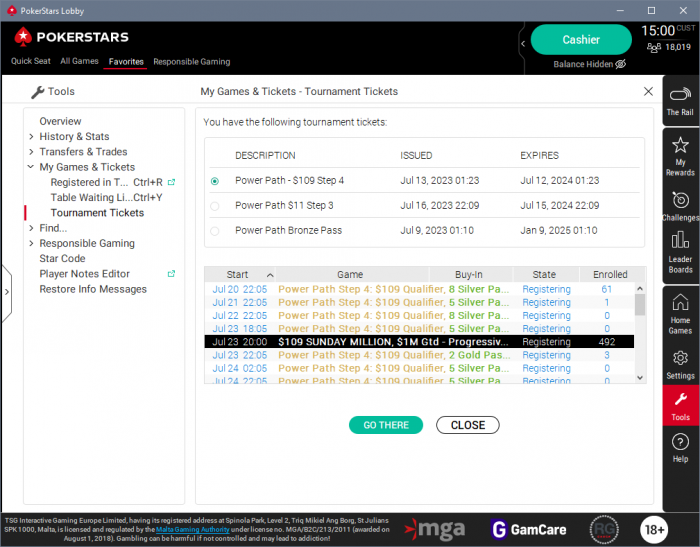
Task: Open pop-out icon next to Player Notes Editor
Action: click(171, 274)
